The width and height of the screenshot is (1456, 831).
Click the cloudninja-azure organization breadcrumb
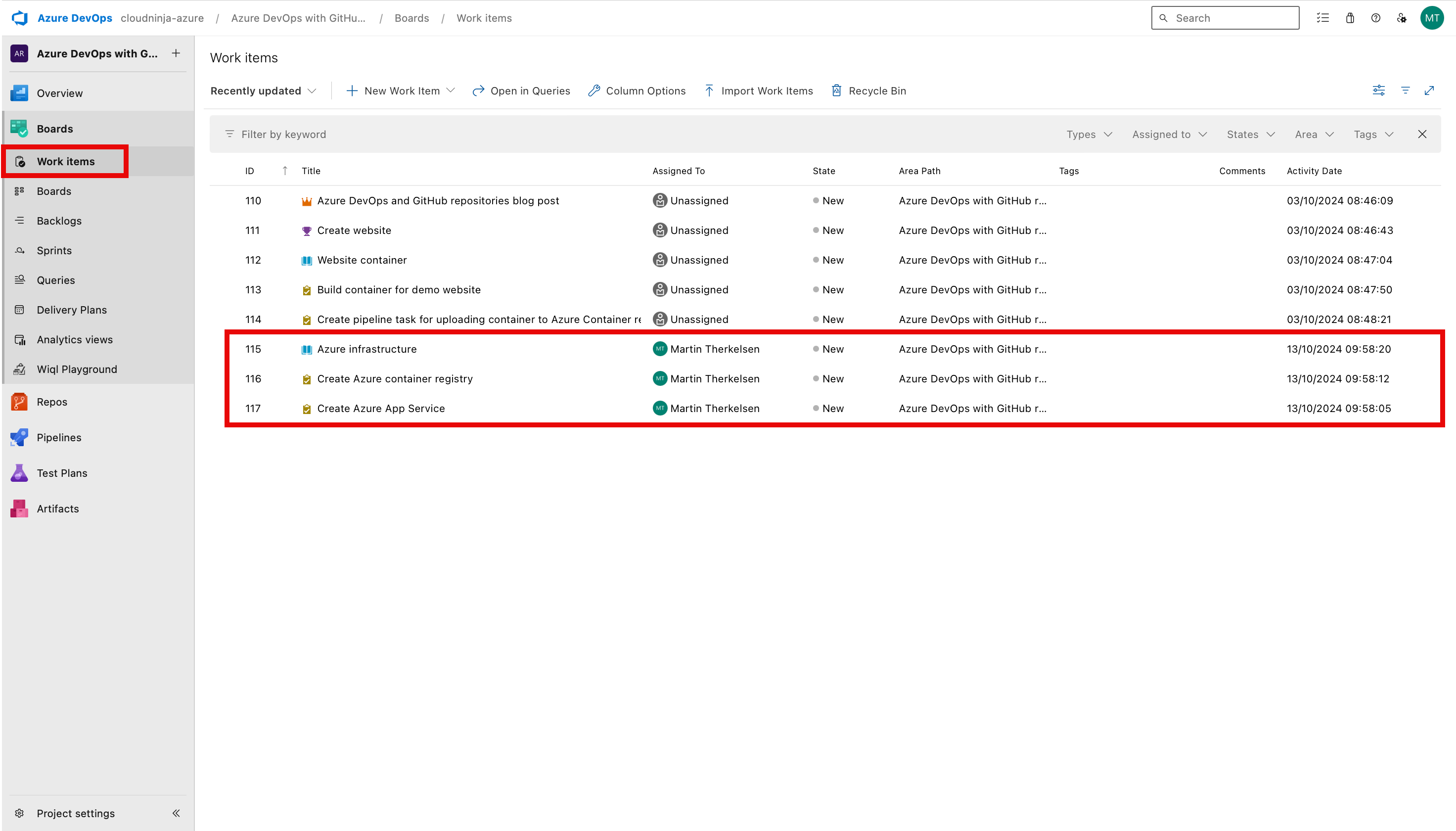(x=162, y=18)
